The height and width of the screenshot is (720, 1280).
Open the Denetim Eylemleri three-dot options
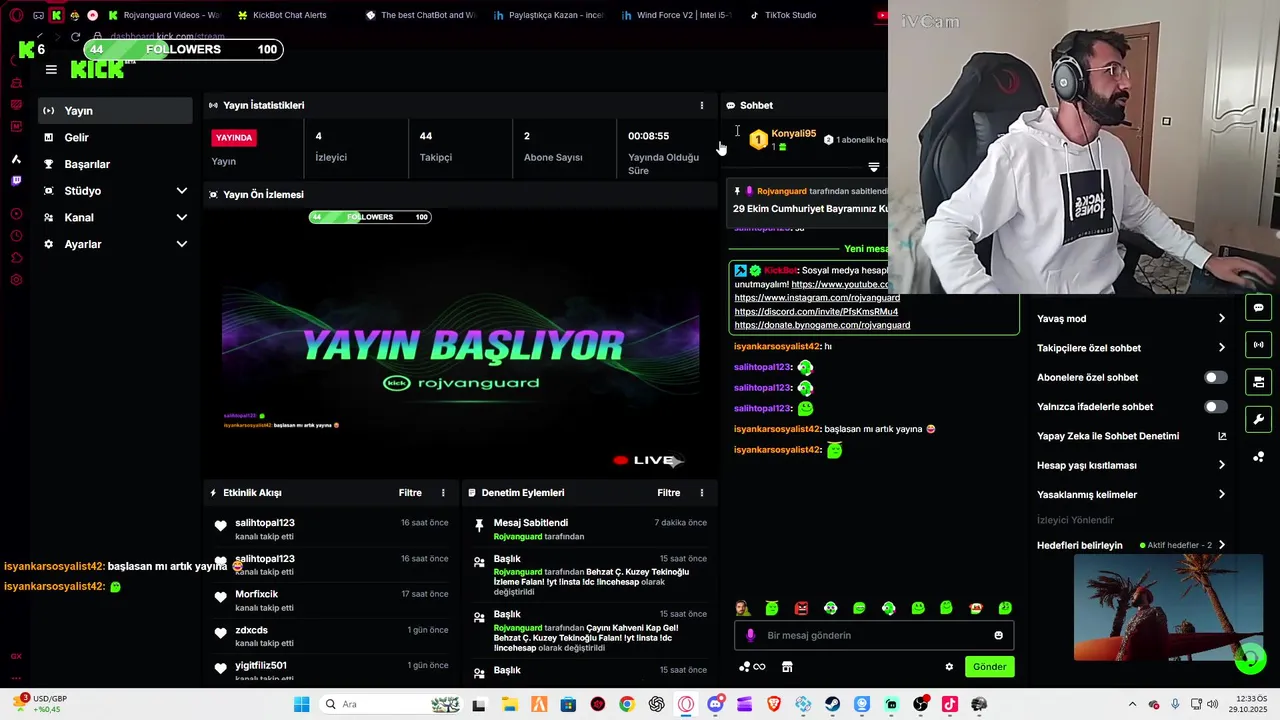coord(701,493)
